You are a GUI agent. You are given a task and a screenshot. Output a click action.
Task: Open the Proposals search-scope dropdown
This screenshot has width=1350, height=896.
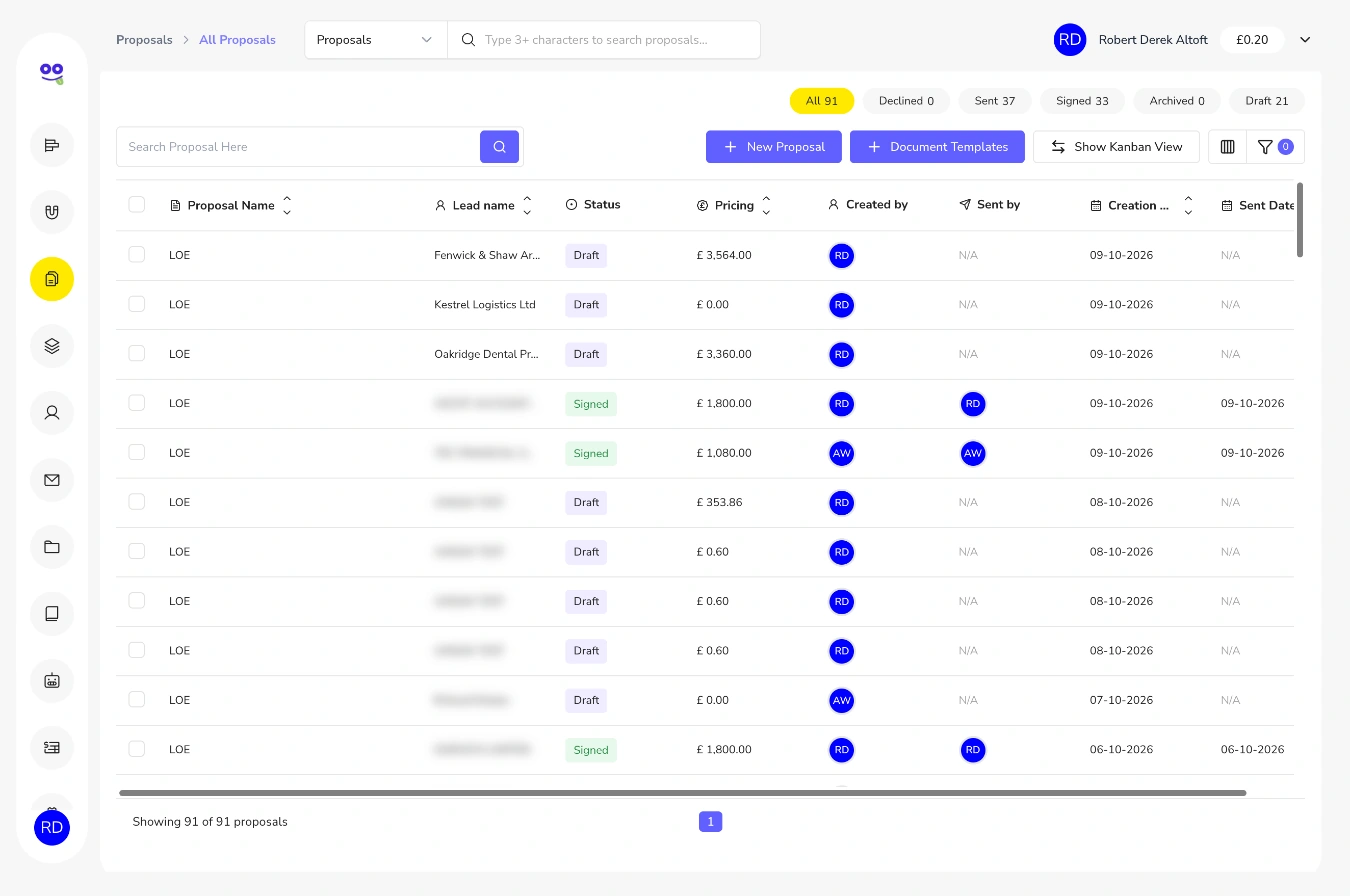click(376, 40)
